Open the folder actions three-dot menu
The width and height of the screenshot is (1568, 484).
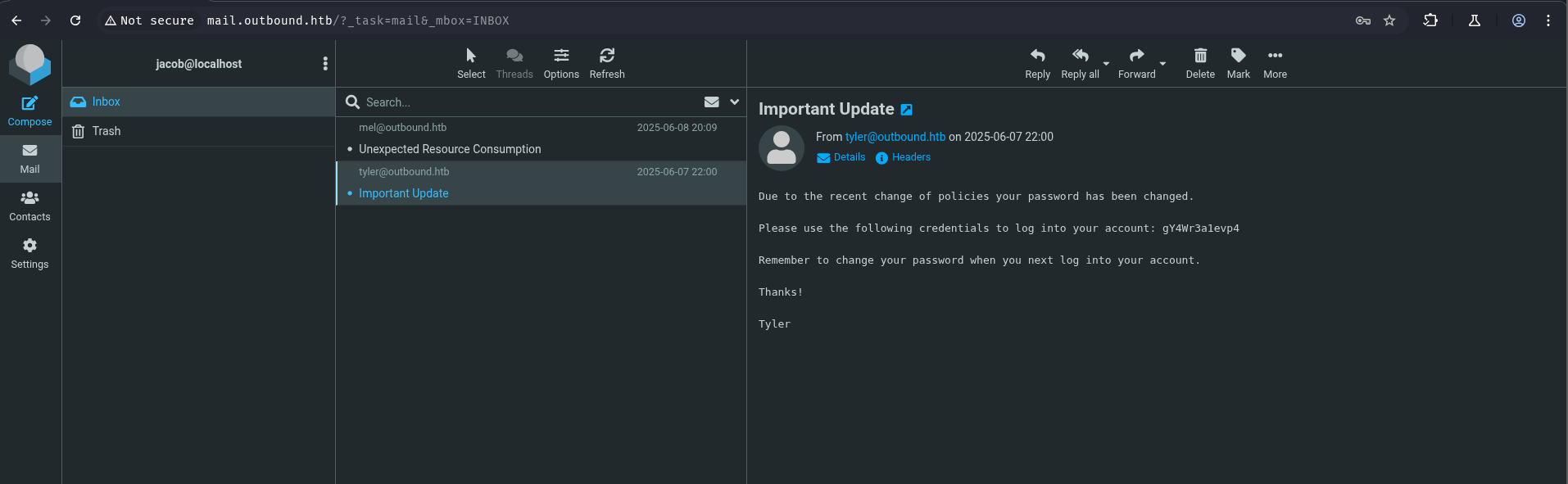pos(325,64)
